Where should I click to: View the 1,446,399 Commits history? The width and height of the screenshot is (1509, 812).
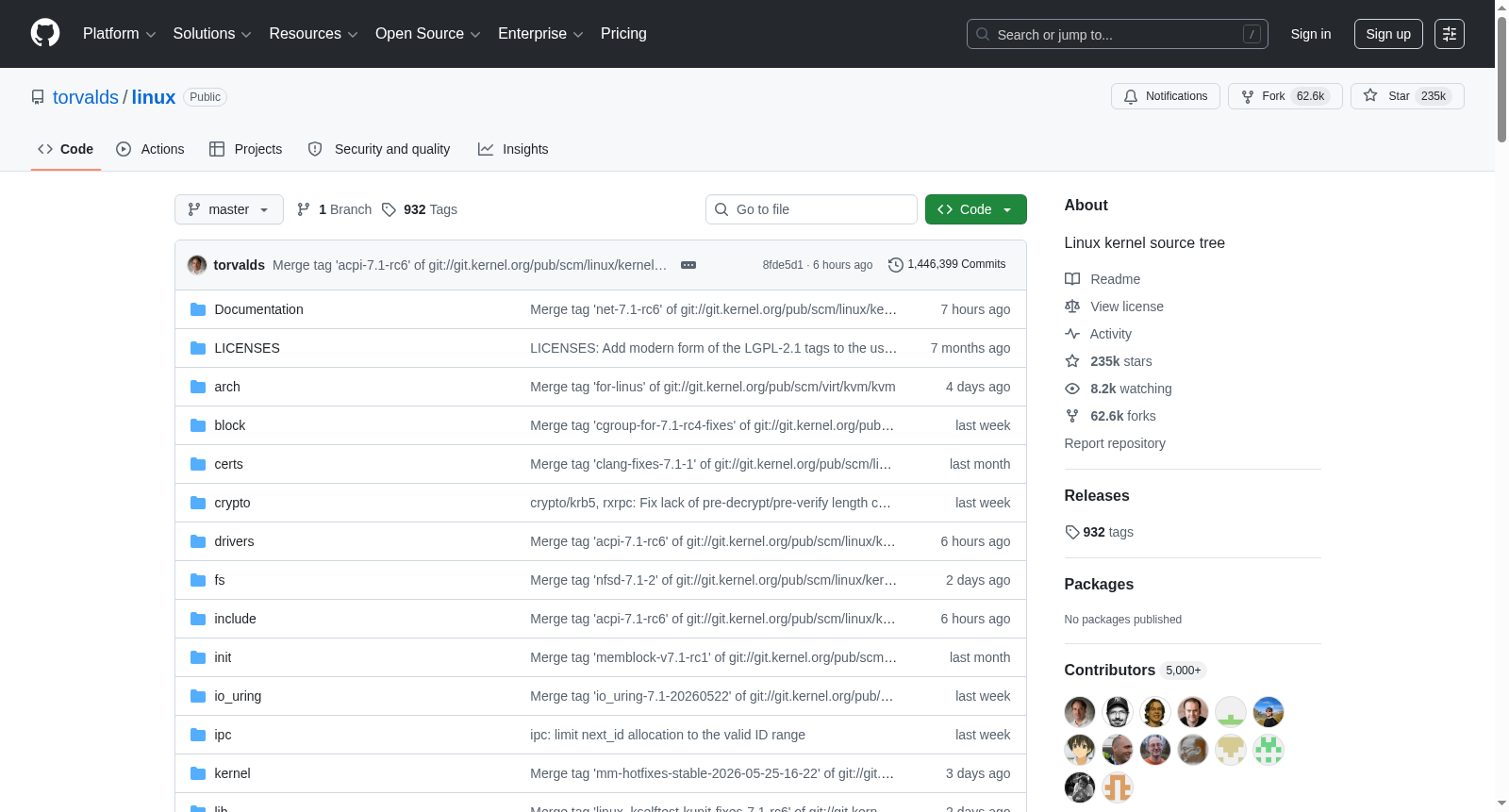[947, 265]
